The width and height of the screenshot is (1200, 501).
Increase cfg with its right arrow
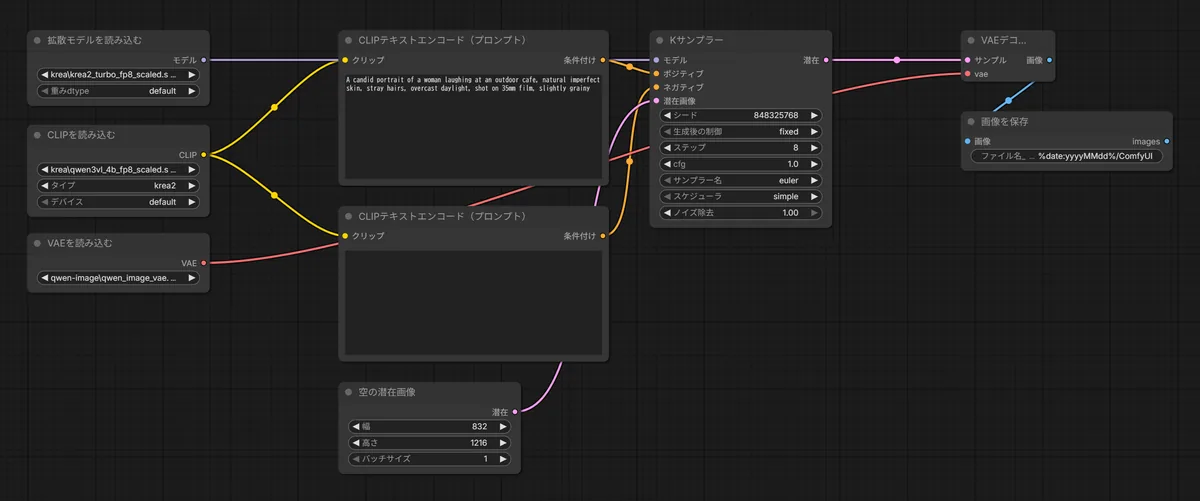click(814, 164)
